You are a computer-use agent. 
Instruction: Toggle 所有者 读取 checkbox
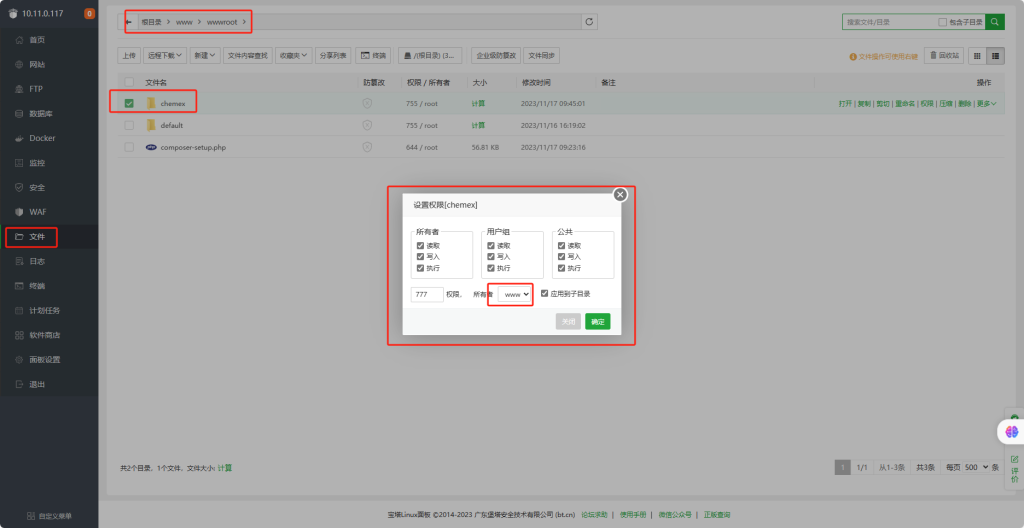tap(421, 246)
